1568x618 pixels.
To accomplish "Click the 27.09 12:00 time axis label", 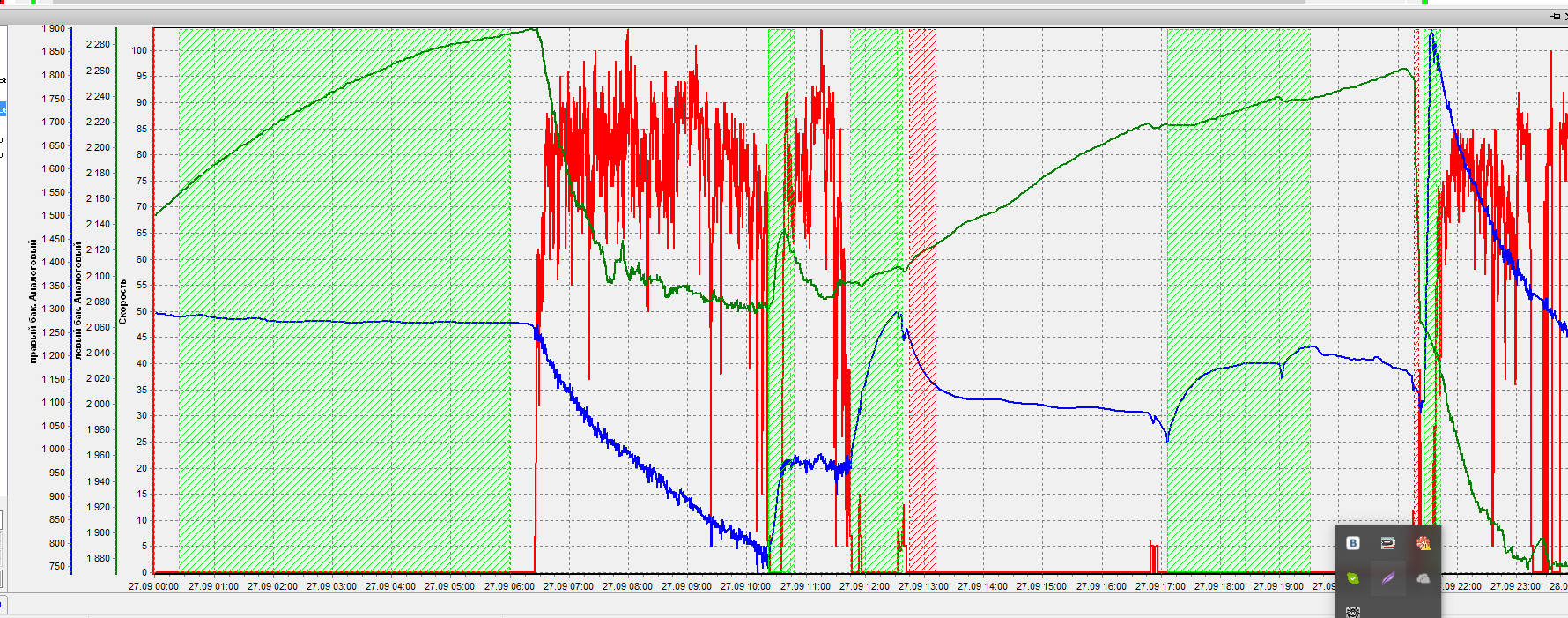I will coord(863,586).
